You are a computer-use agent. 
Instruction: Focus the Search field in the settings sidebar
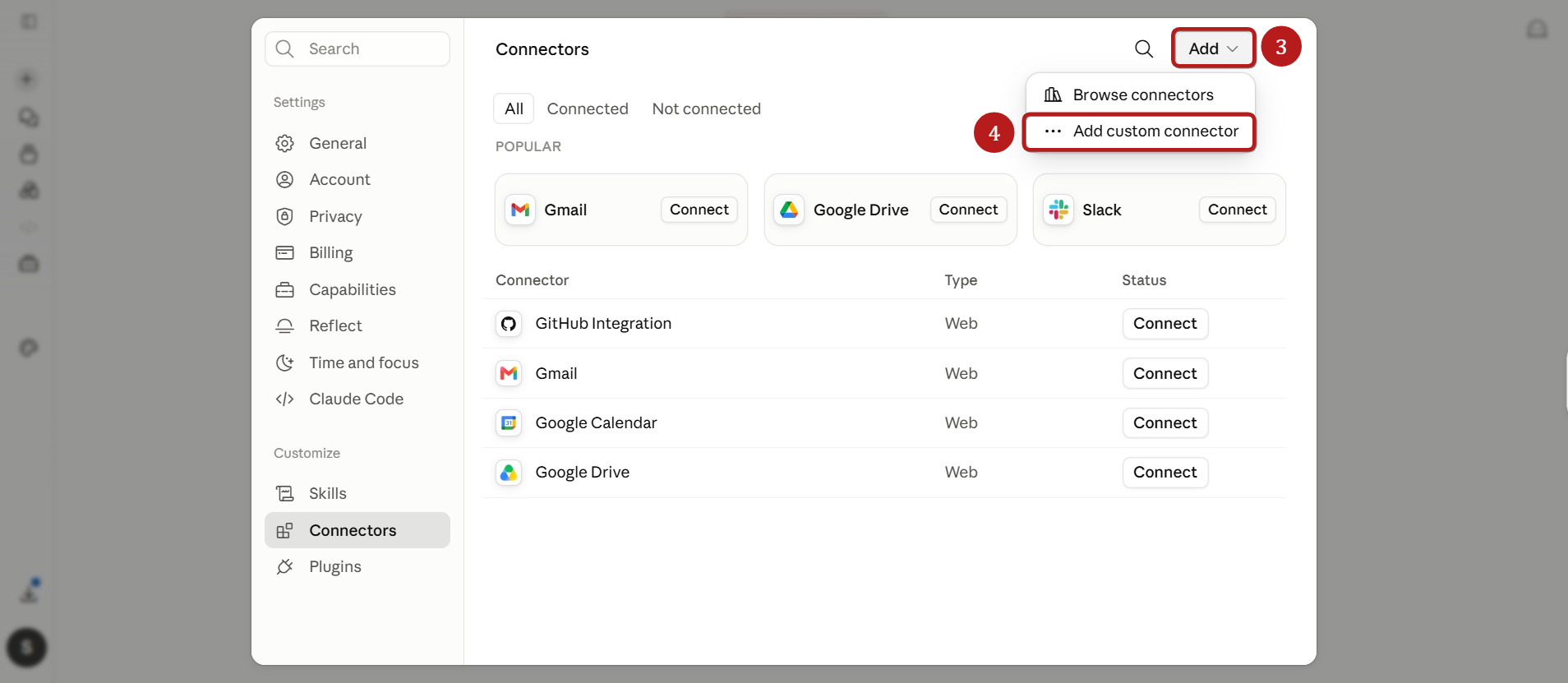(357, 48)
